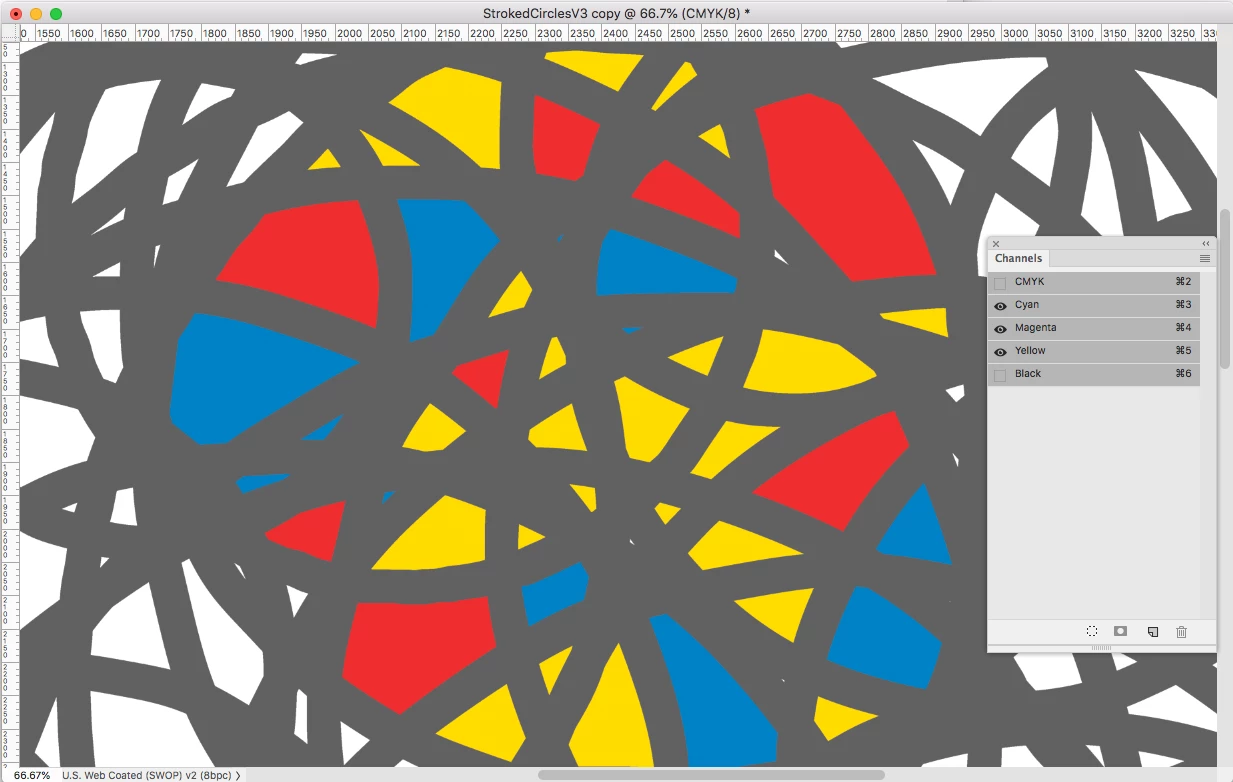Screen dimensions: 1233x782
Task: Hide the Yellow channel eye icon
Action: (1000, 351)
